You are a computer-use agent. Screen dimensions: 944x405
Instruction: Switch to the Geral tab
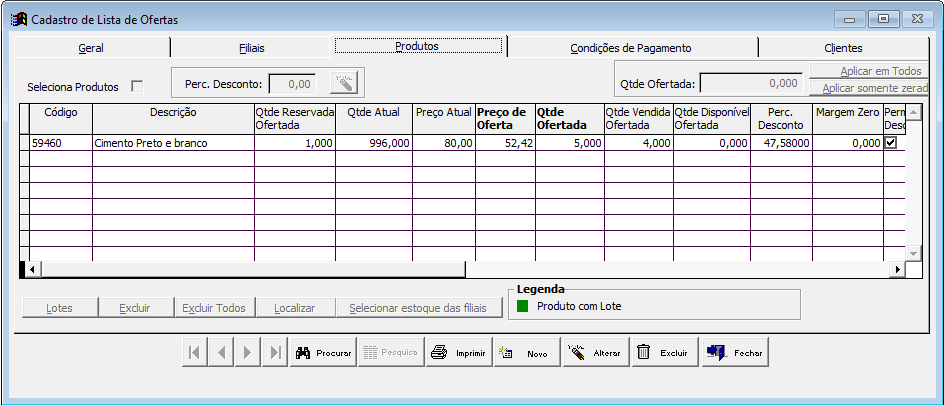tap(91, 47)
